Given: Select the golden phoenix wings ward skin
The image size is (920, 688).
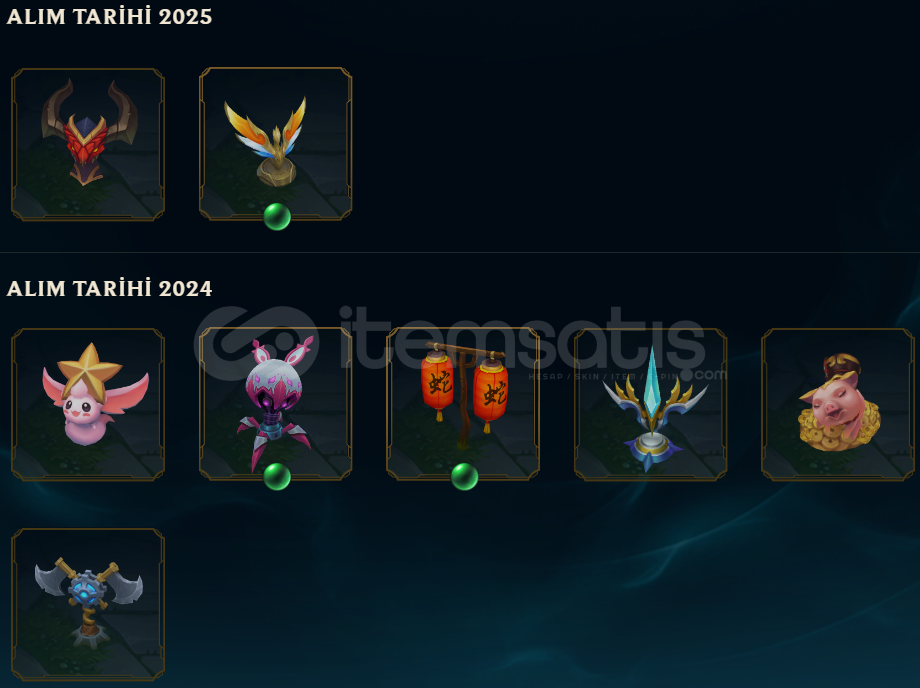Looking at the screenshot, I should pyautogui.click(x=276, y=144).
